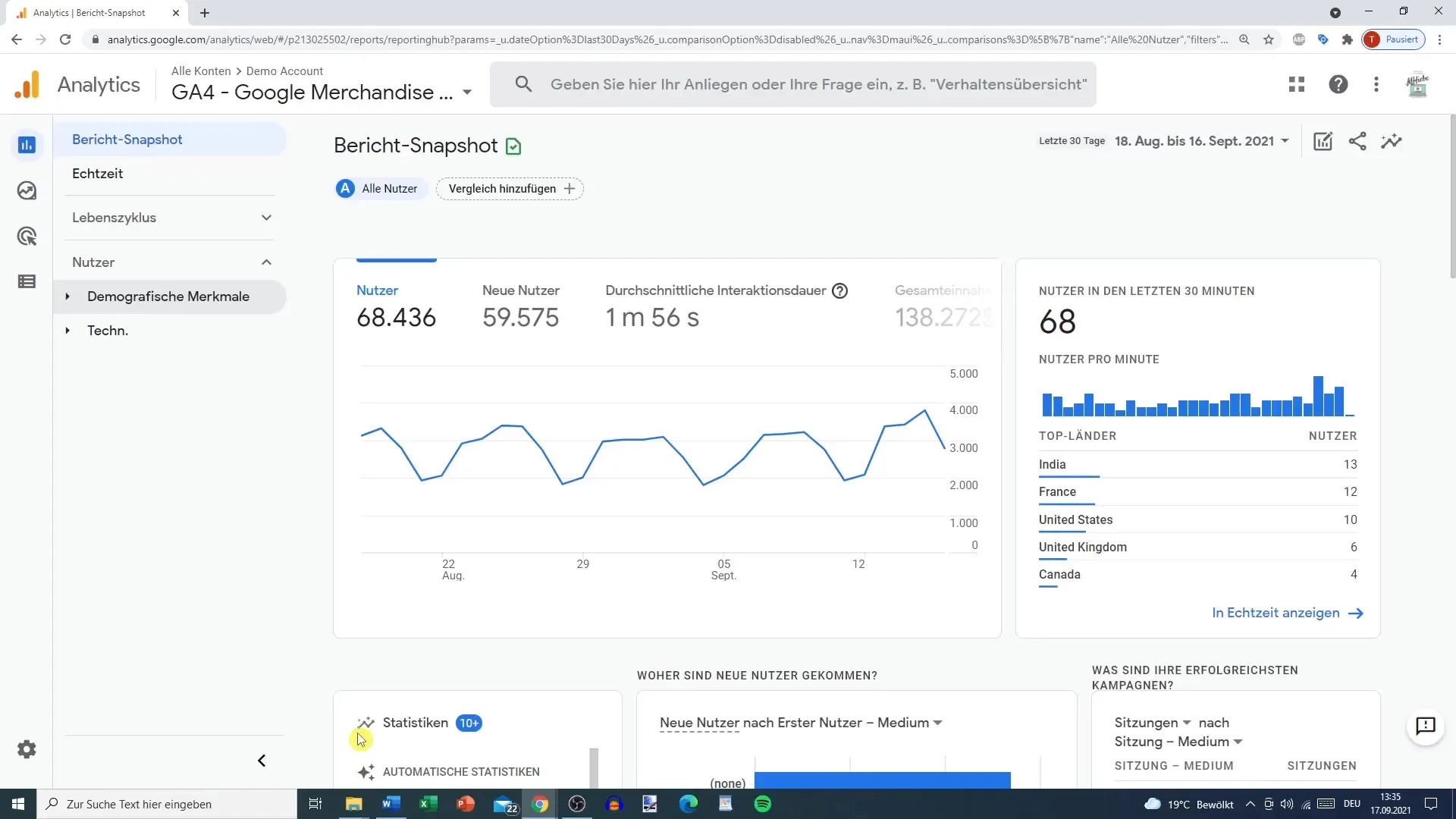Open PowerPoint from the taskbar
Image resolution: width=1456 pixels, height=819 pixels.
click(465, 804)
